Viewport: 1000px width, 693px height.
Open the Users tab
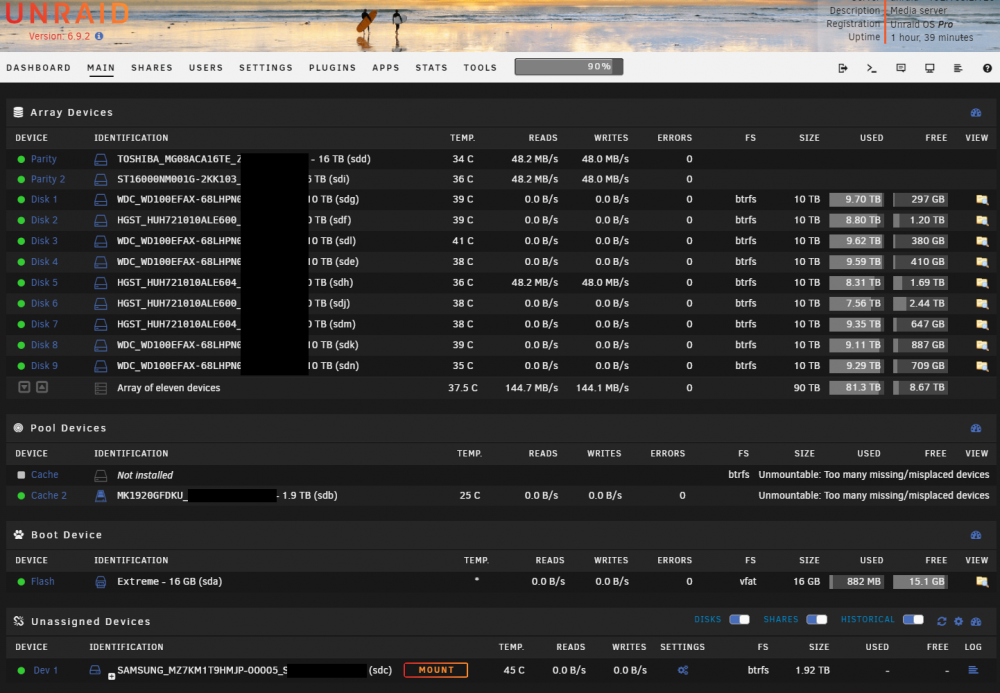(206, 68)
